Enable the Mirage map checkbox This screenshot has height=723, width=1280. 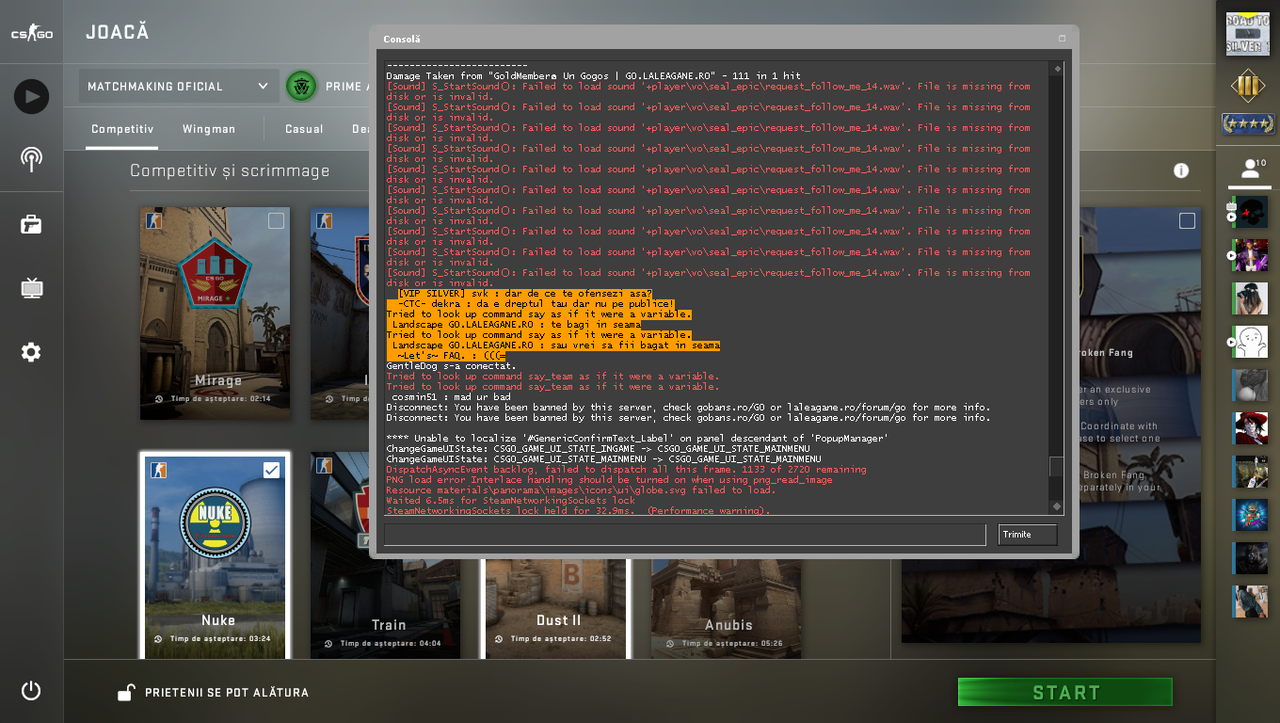tap(276, 221)
